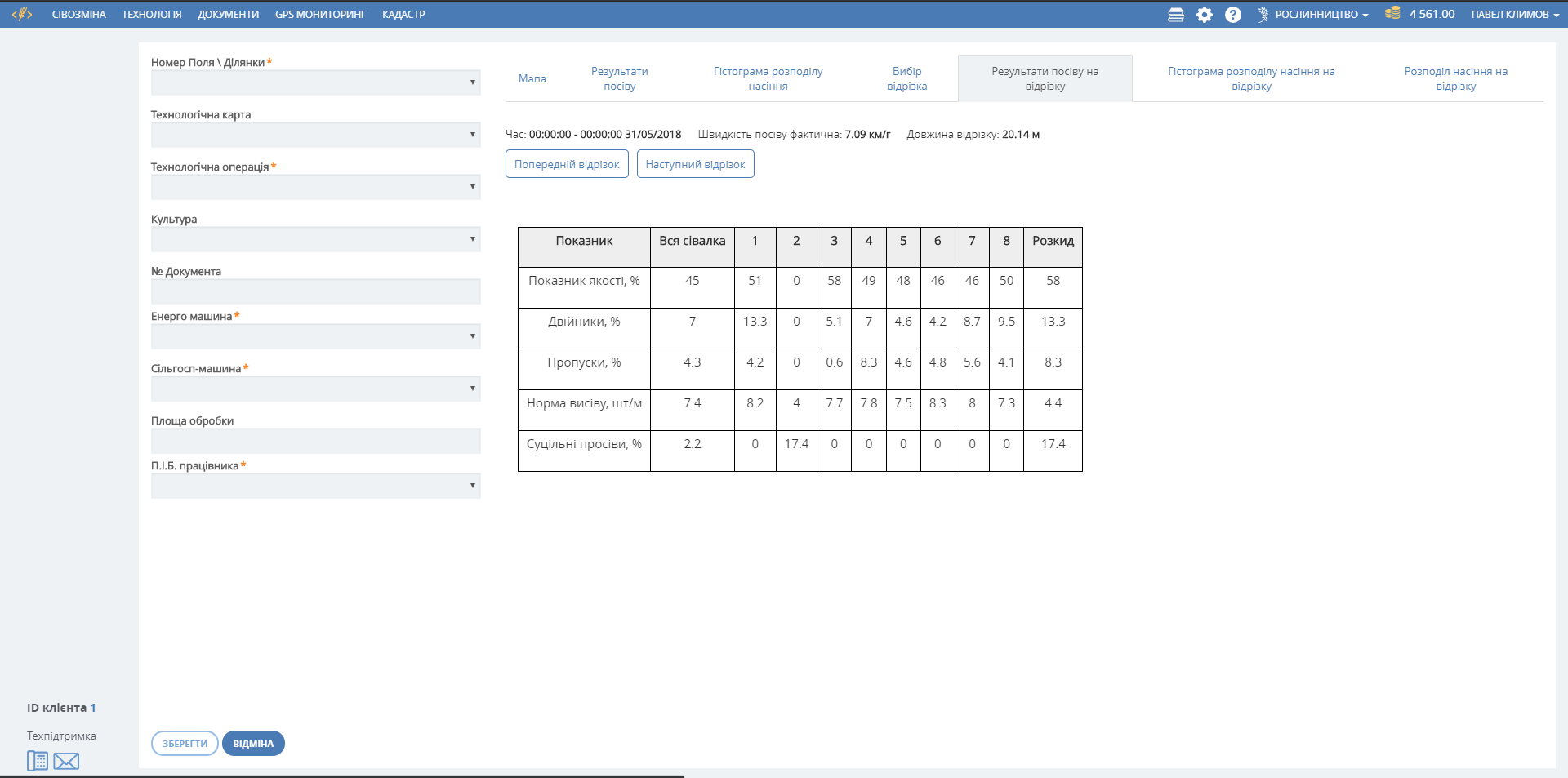Viewport: 1568px width, 778px height.
Task: Open the Технологічна операція dropdown
Action: 315,187
